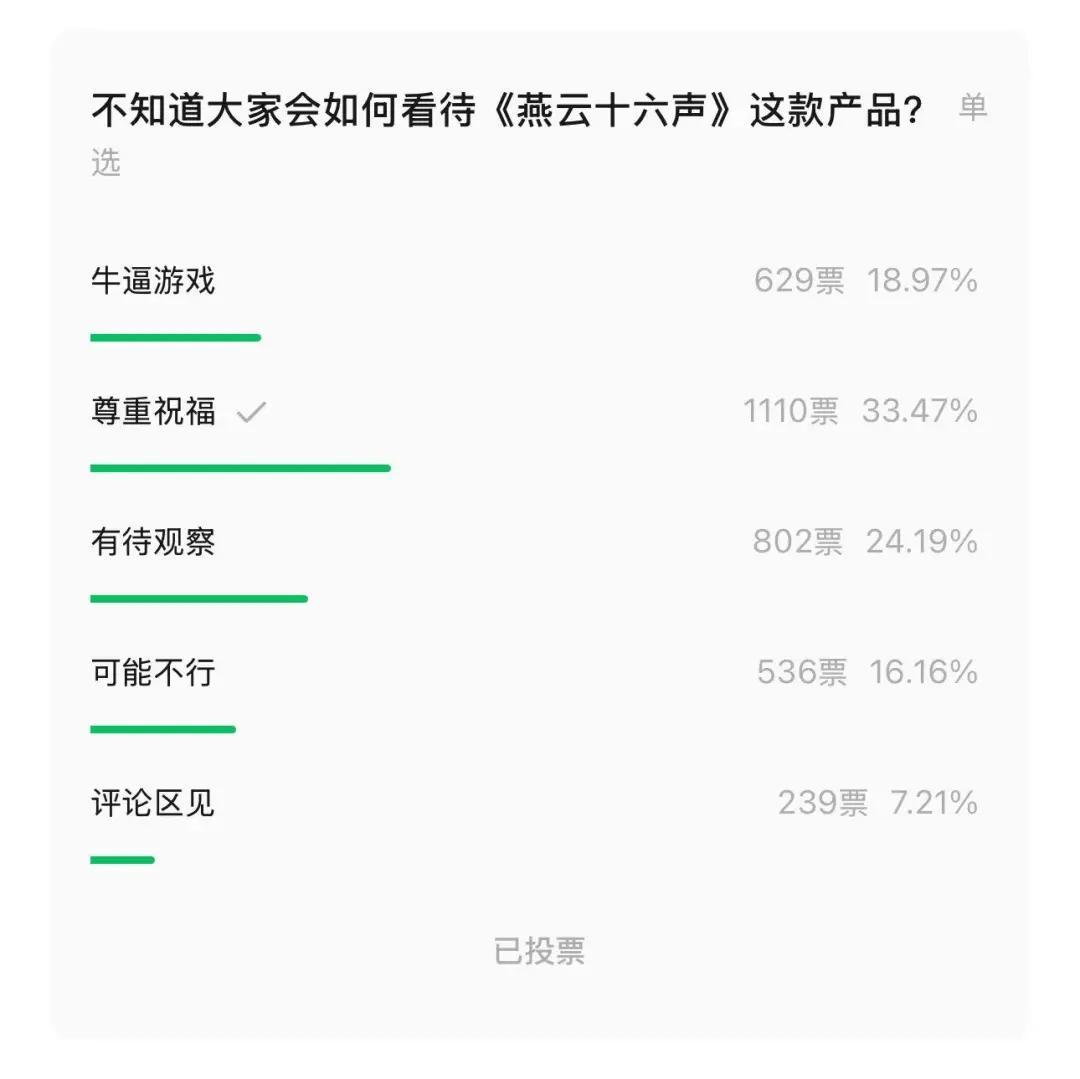Click the green bar under 牛逼游戏
1080x1079 pixels.
tap(176, 338)
